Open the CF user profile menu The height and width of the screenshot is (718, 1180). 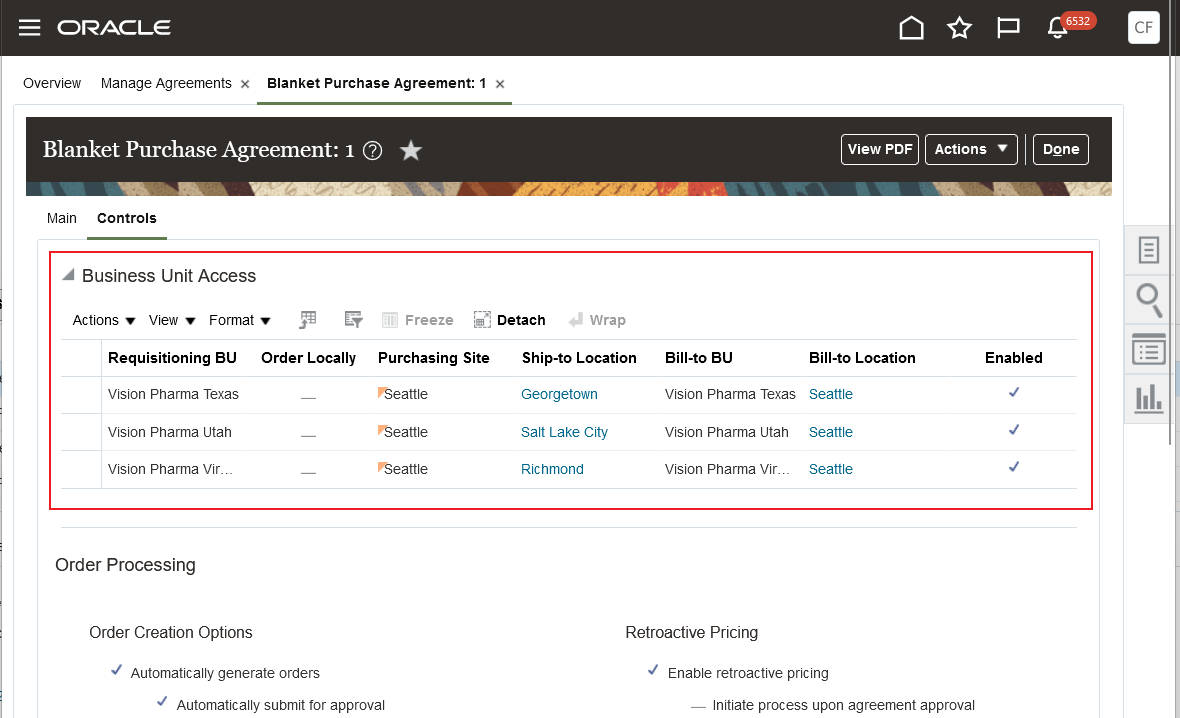click(1143, 28)
